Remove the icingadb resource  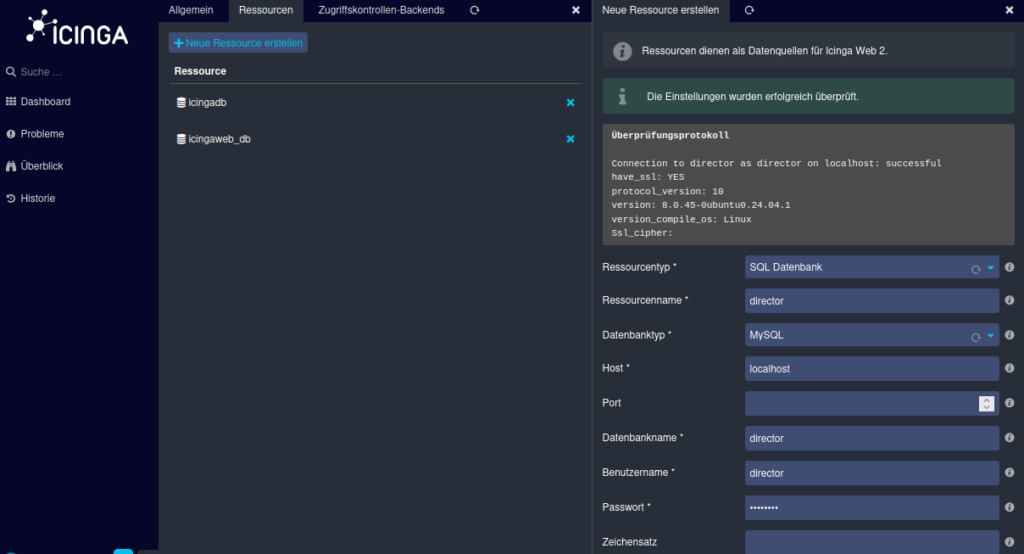point(570,103)
